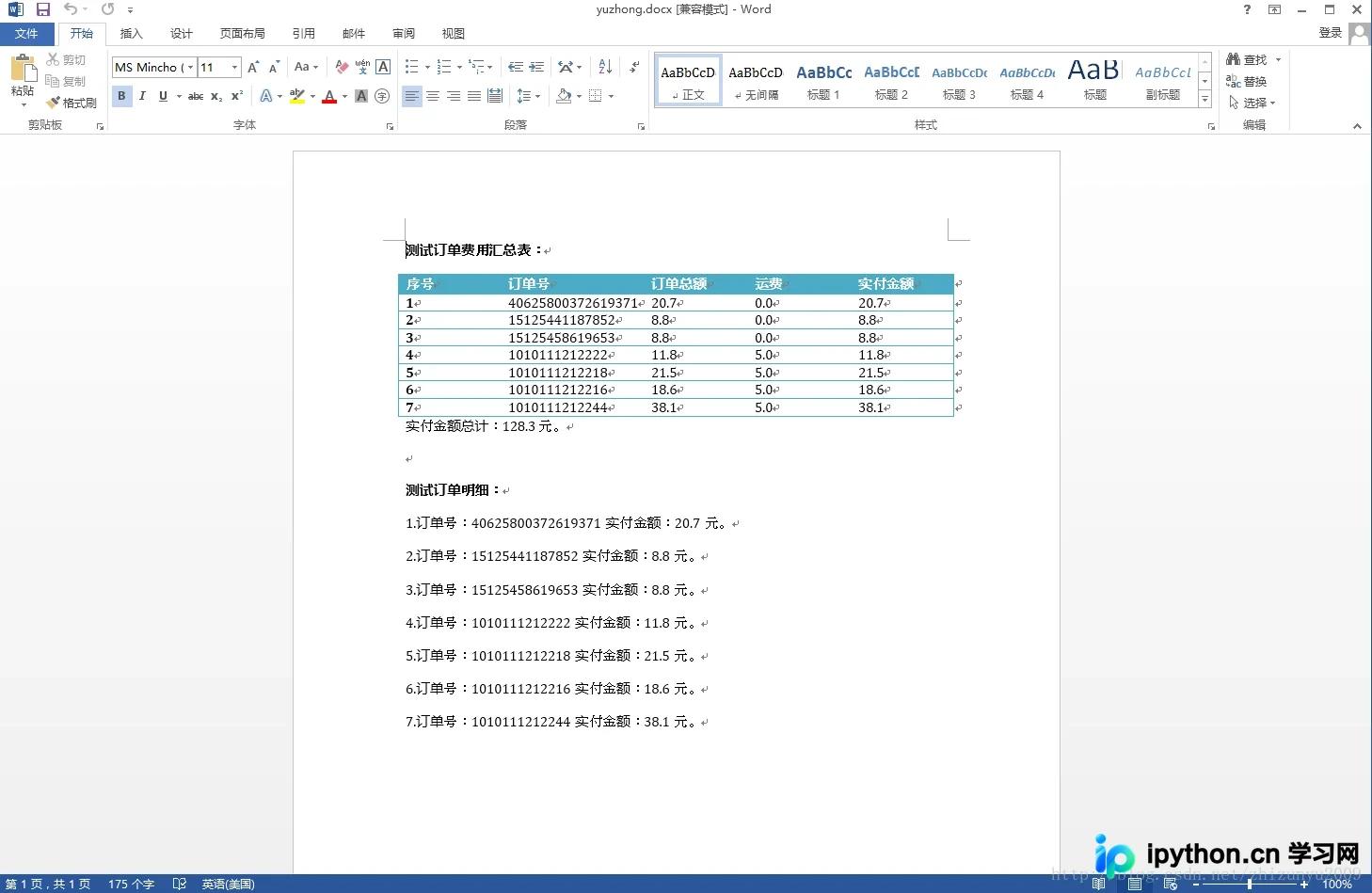Viewport: 1372px width, 893px height.
Task: Increase font size with the grow font icon
Action: click(253, 68)
